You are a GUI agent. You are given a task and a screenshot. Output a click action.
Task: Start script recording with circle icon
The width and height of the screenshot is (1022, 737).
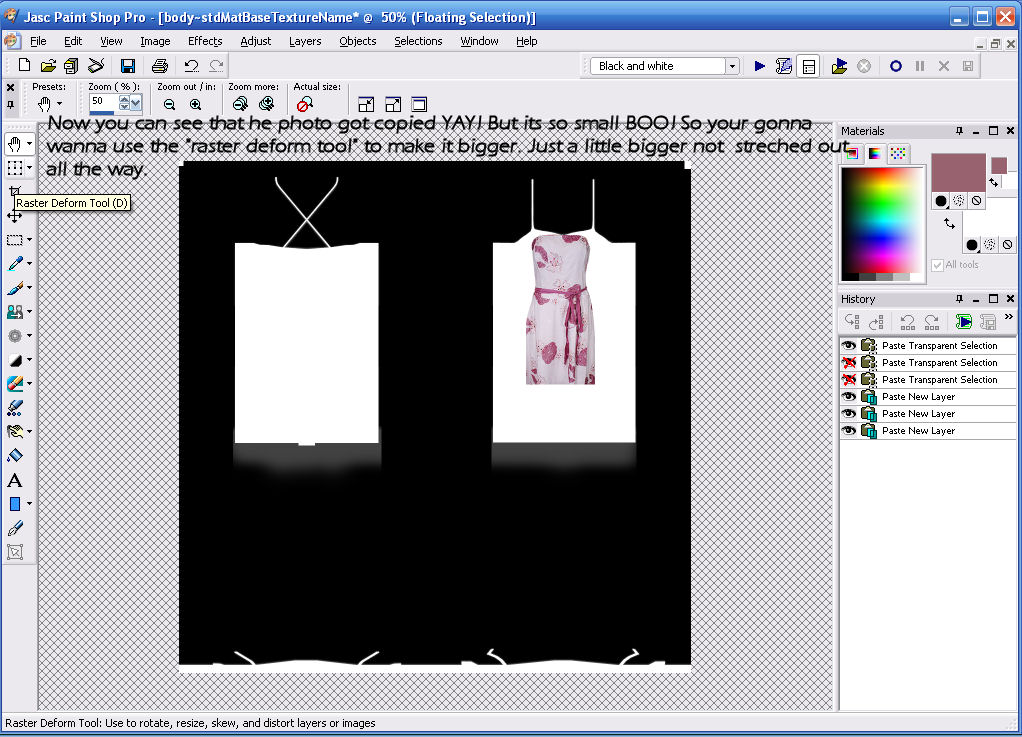[x=896, y=66]
